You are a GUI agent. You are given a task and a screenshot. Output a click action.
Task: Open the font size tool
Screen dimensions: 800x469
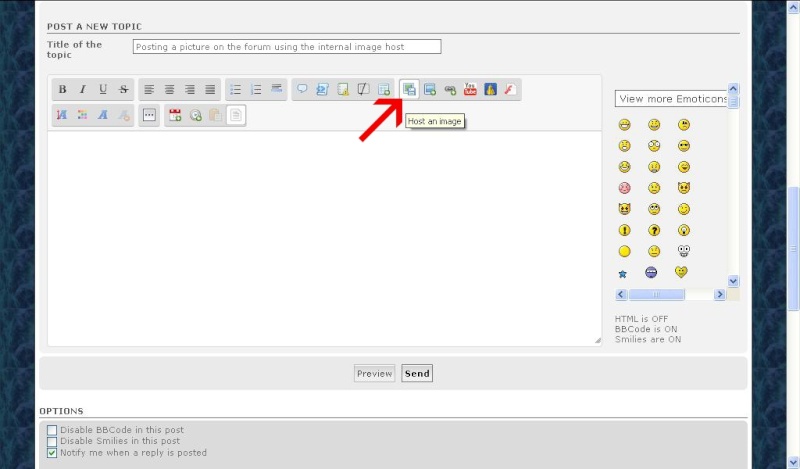(62, 115)
